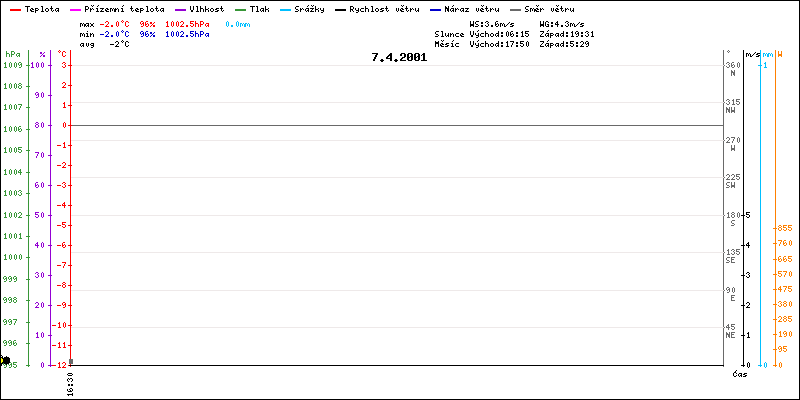This screenshot has height=400, width=800.
Task: Click the 16:30 time axis label
Action: (70, 383)
